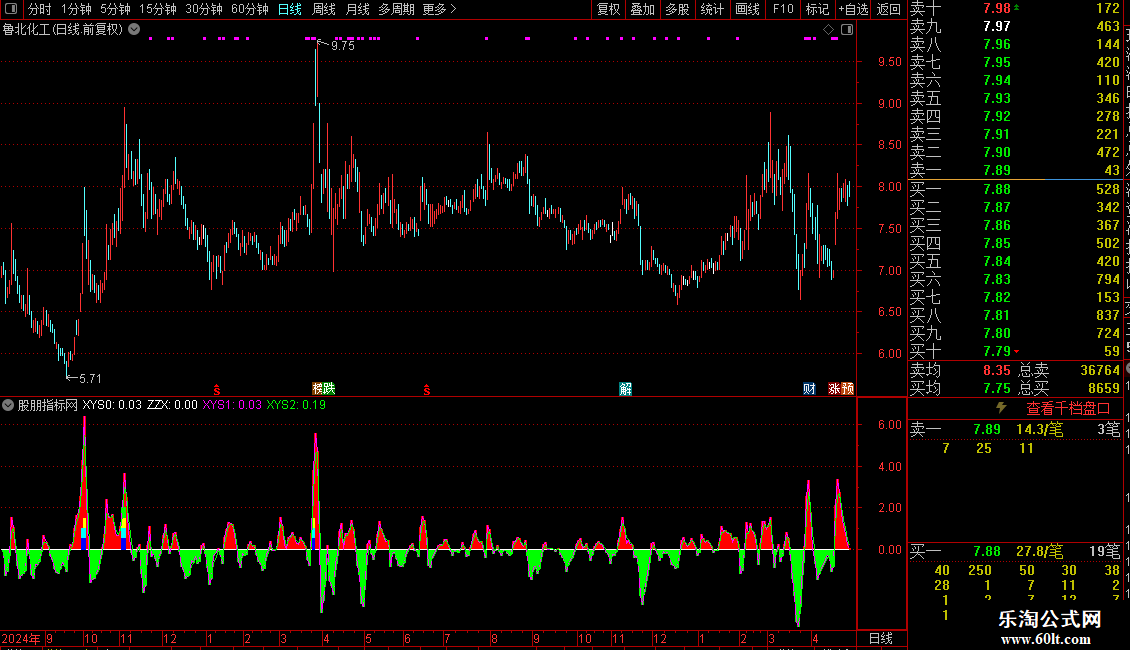Click the green up arrow beside 7.98
This screenshot has height=650, width=1130.
coord(1016,7)
